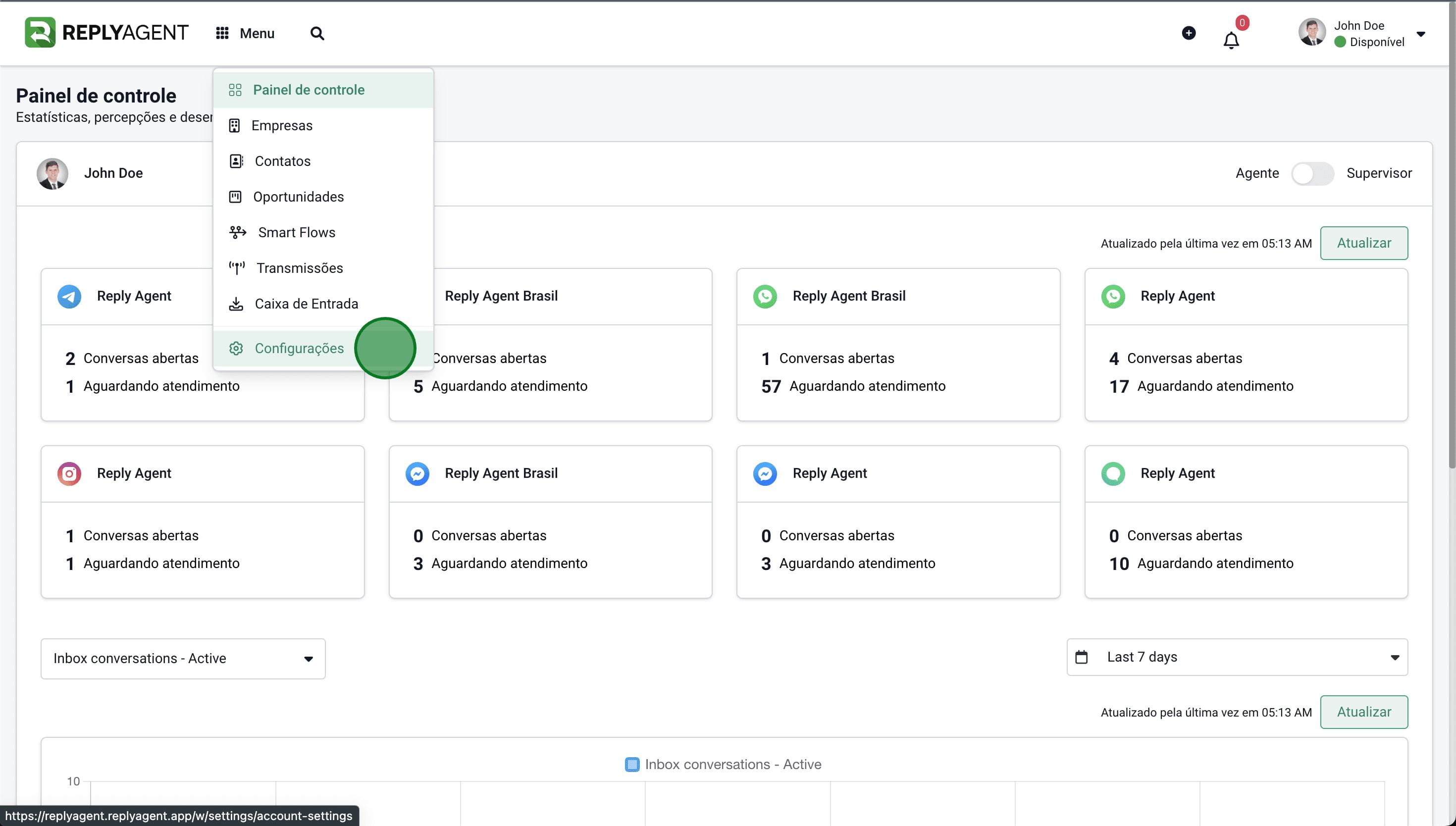Viewport: 1456px width, 826px height.
Task: Click the upper Atualizar button
Action: [1363, 243]
